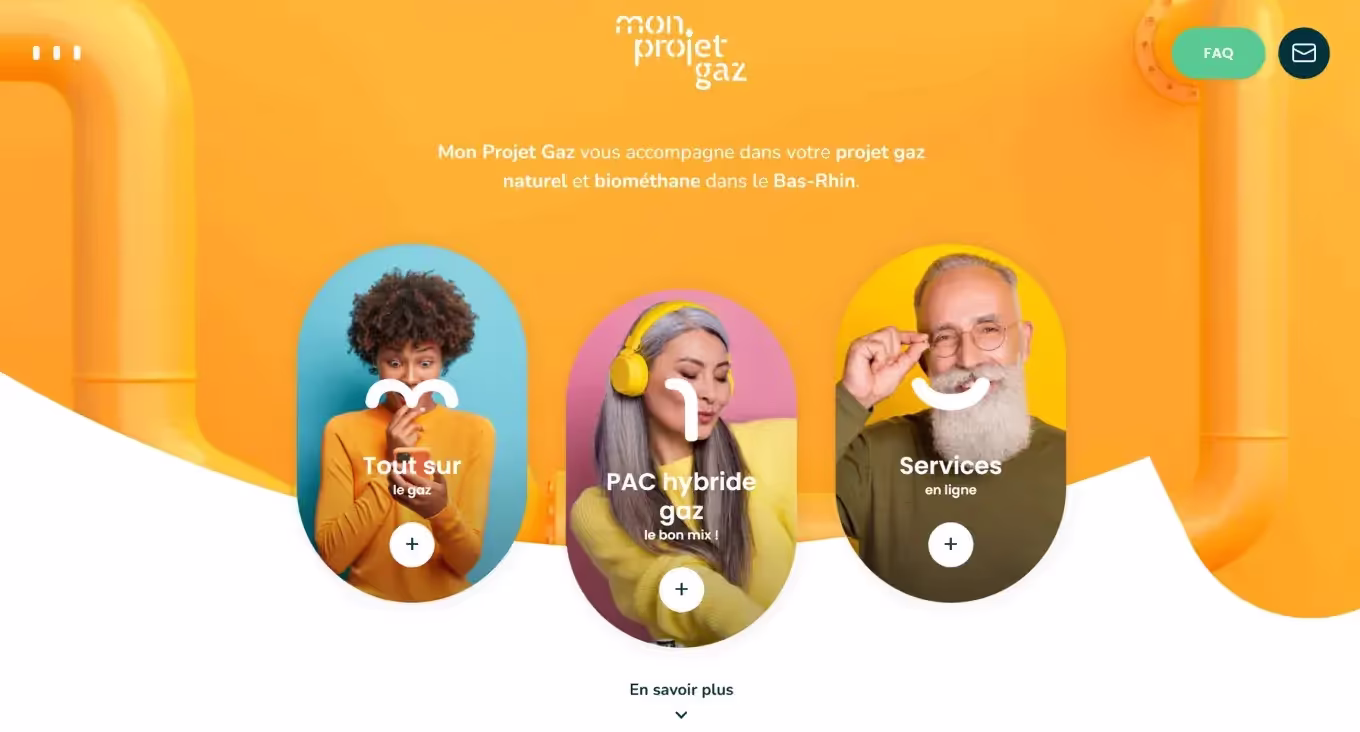Expand the Tout sur le gaz plus button
Image resolution: width=1360 pixels, height=732 pixels.
click(x=412, y=545)
